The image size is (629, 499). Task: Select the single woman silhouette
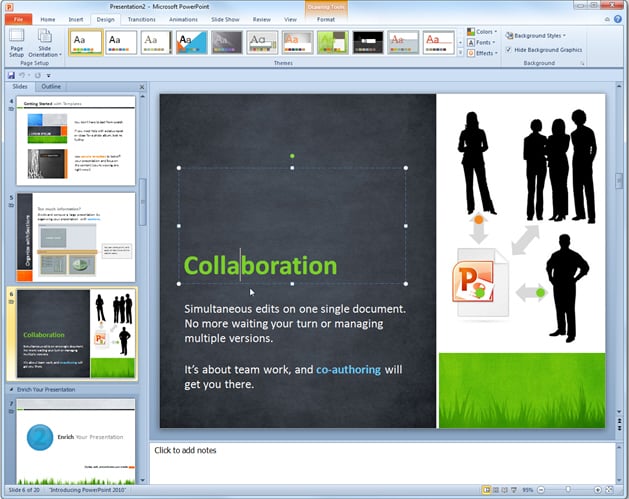(x=476, y=163)
